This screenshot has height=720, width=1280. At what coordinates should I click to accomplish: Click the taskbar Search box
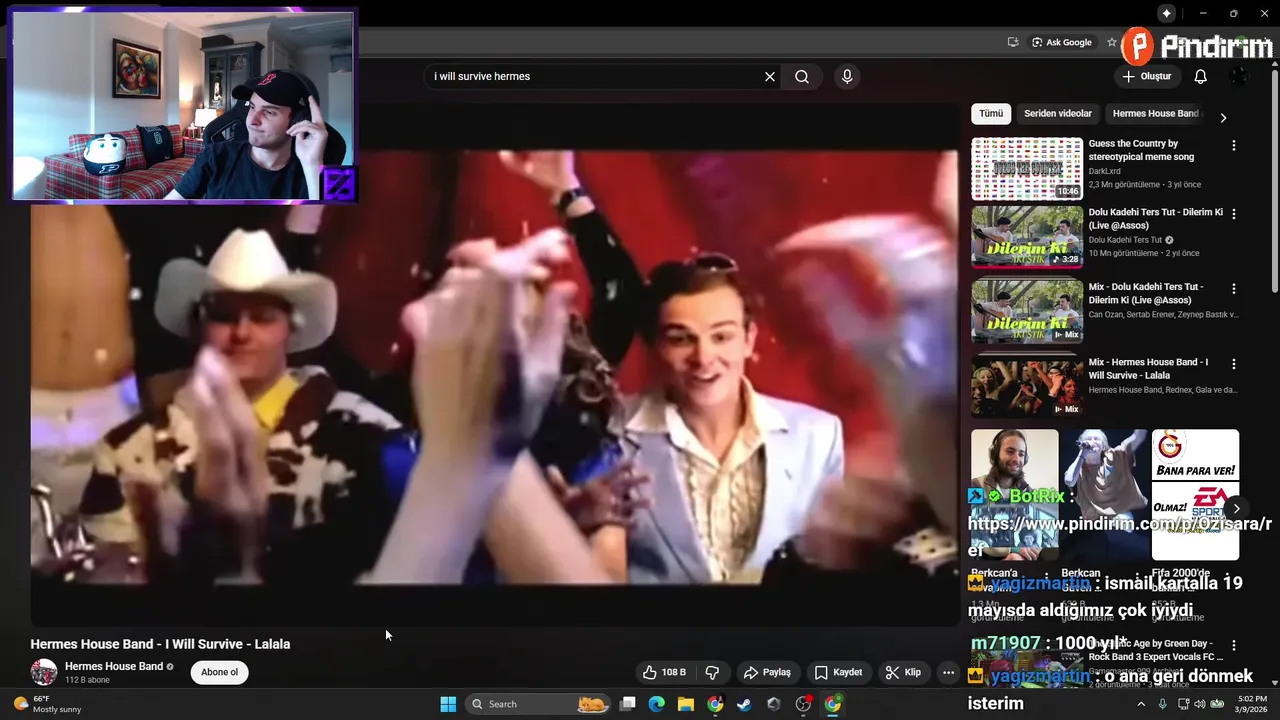tap(538, 704)
